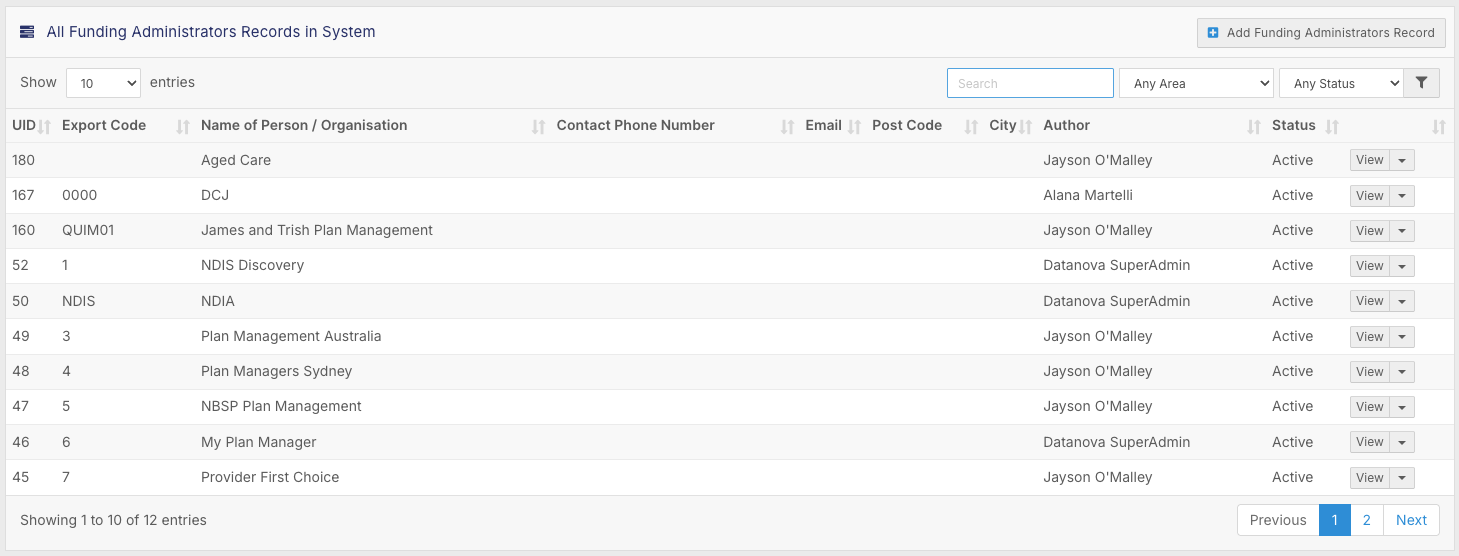Click the Previous page link
The width and height of the screenshot is (1459, 556).
[x=1278, y=520]
